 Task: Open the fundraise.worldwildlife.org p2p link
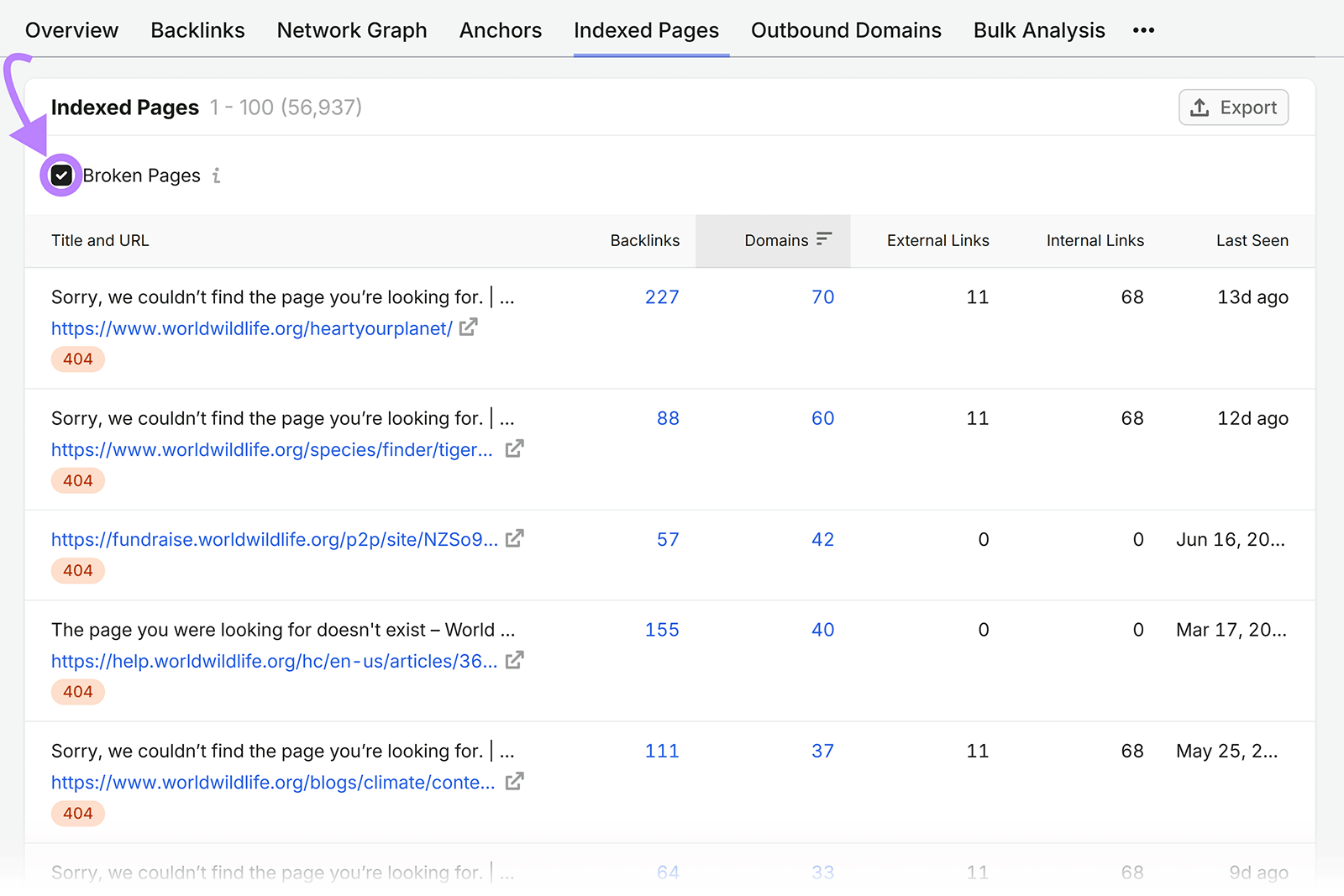(x=275, y=540)
